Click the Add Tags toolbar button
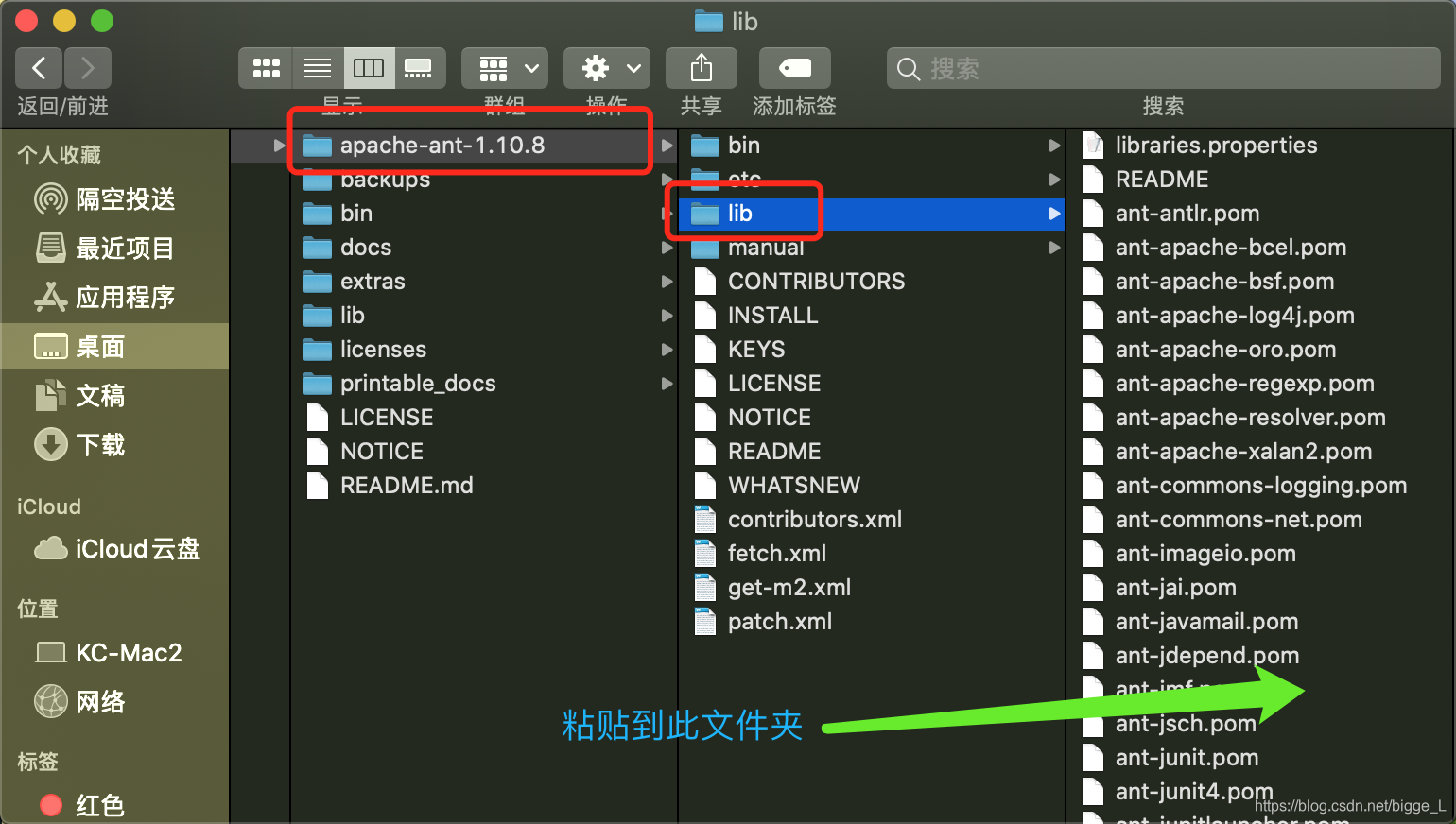Viewport: 1456px width, 824px height. coord(795,68)
